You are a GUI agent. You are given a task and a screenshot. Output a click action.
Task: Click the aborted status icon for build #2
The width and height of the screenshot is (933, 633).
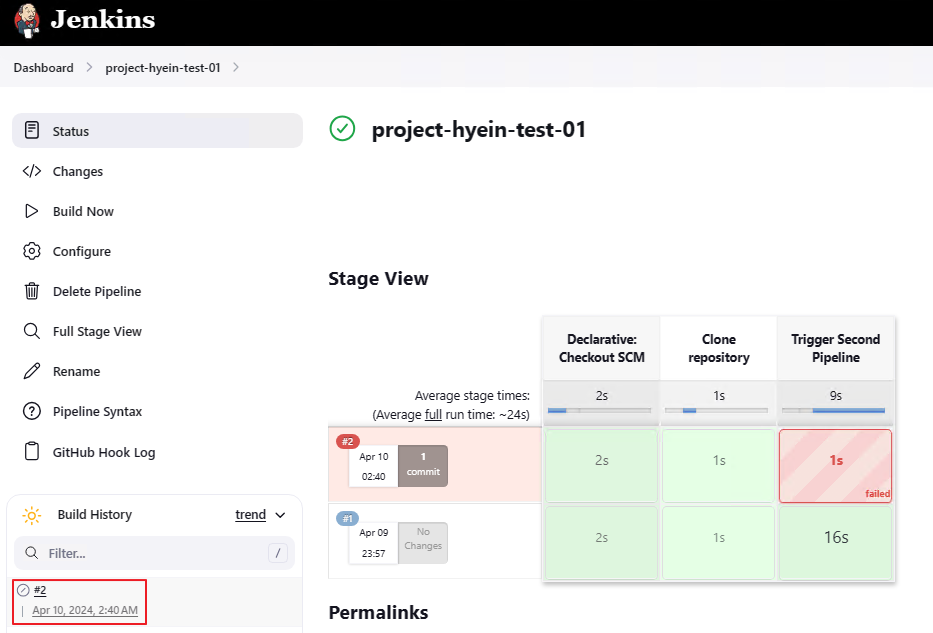coord(23,590)
